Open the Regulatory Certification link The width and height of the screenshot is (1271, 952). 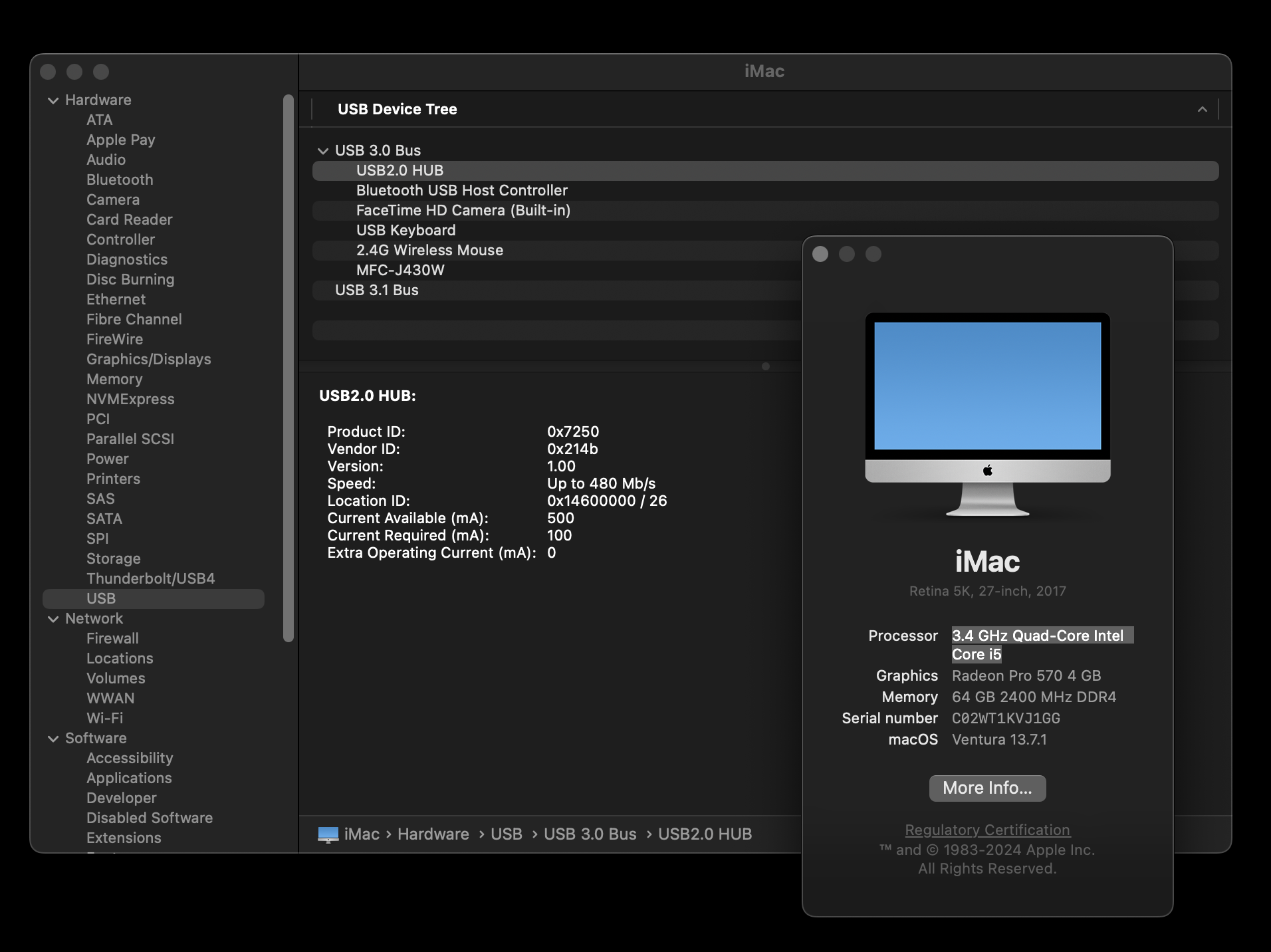987,830
